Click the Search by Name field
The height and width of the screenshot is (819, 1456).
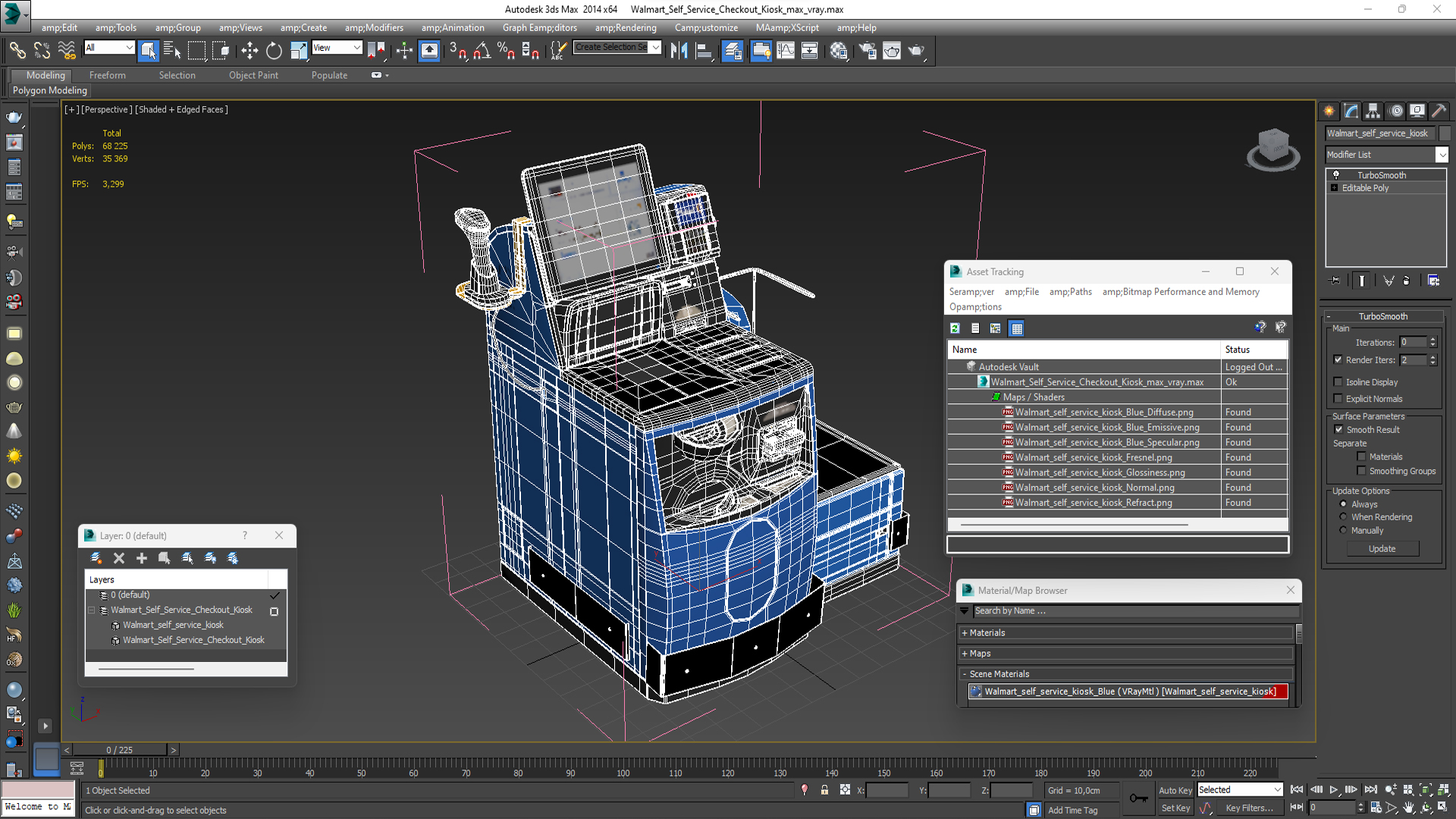tap(1136, 611)
